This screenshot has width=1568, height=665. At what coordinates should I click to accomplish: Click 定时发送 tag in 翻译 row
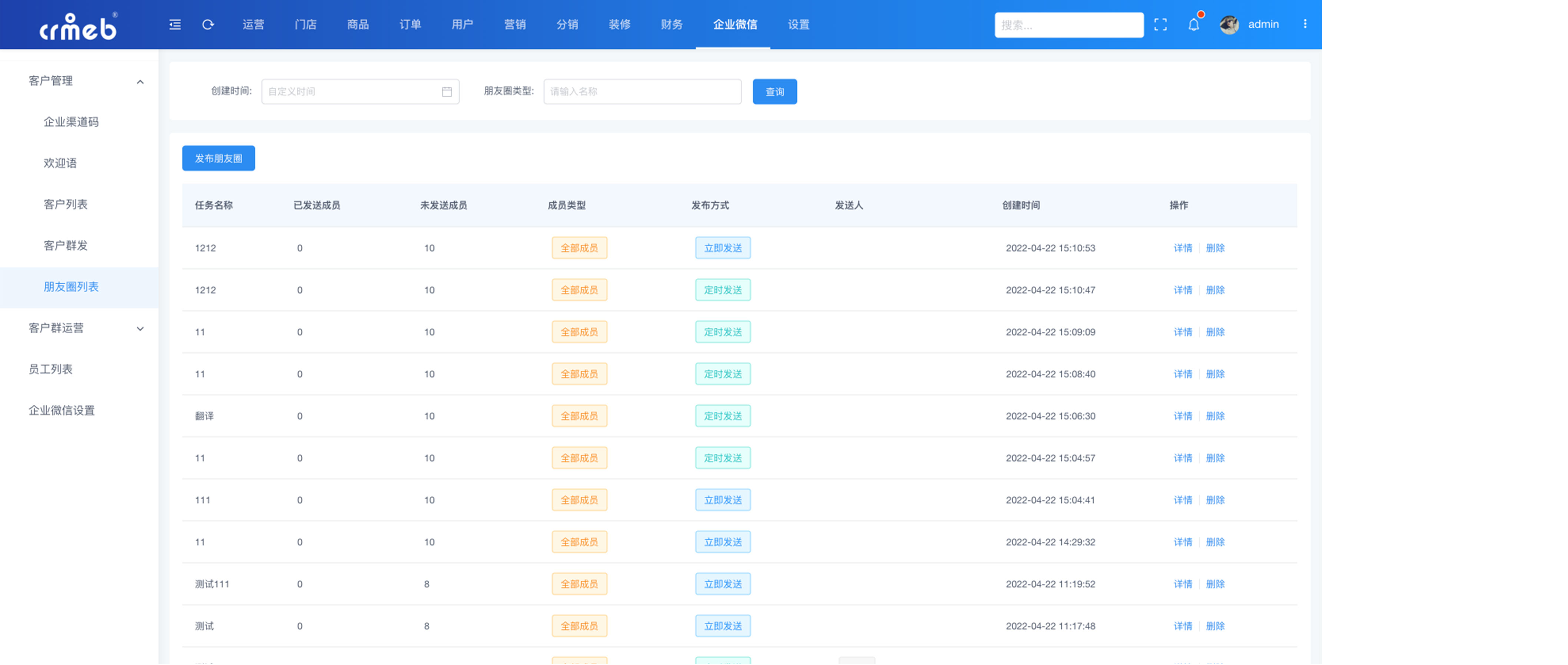(x=723, y=416)
